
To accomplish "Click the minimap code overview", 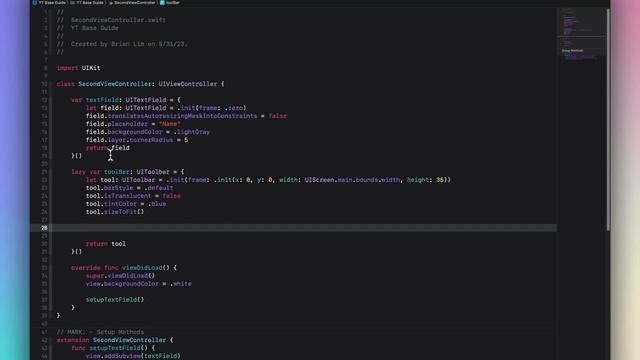I will [581, 35].
